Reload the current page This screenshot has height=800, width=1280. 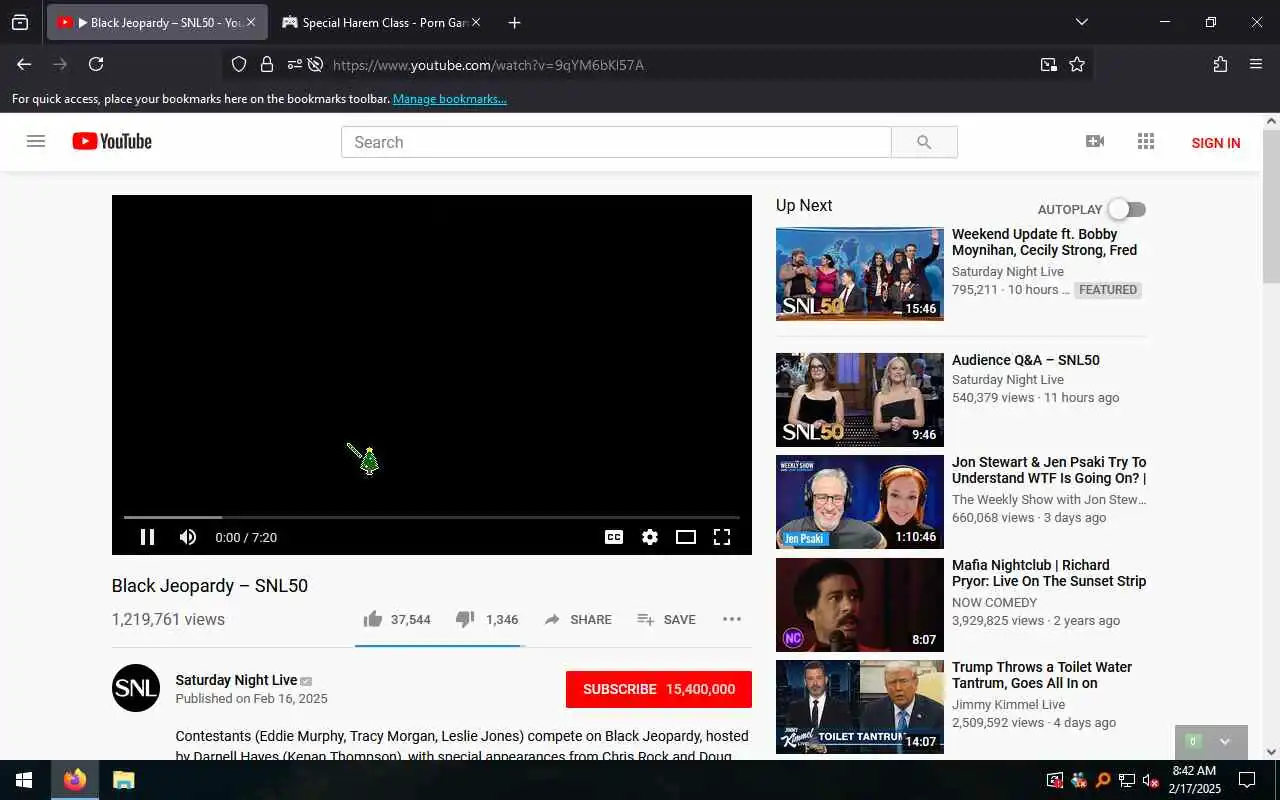96,64
